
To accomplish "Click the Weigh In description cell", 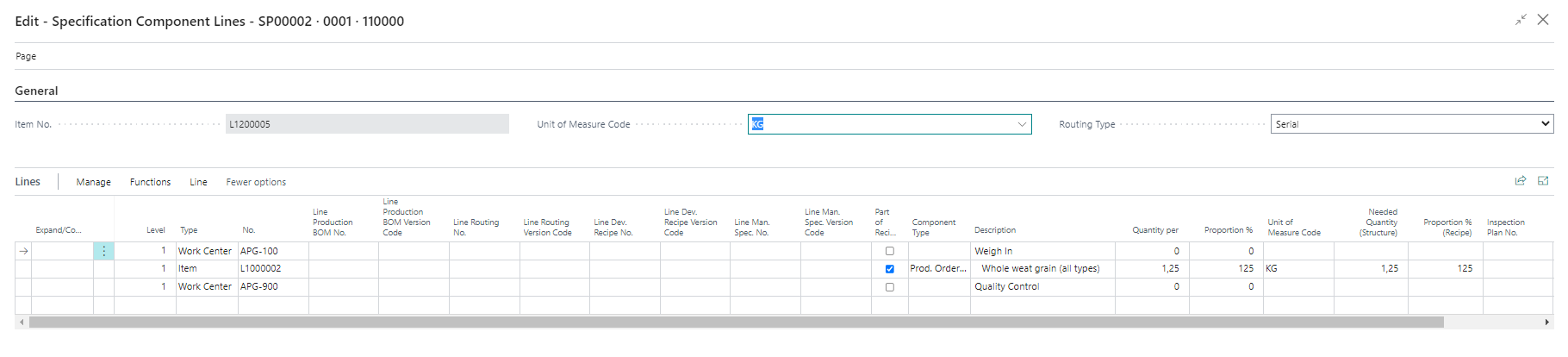I will pyautogui.click(x=1042, y=251).
